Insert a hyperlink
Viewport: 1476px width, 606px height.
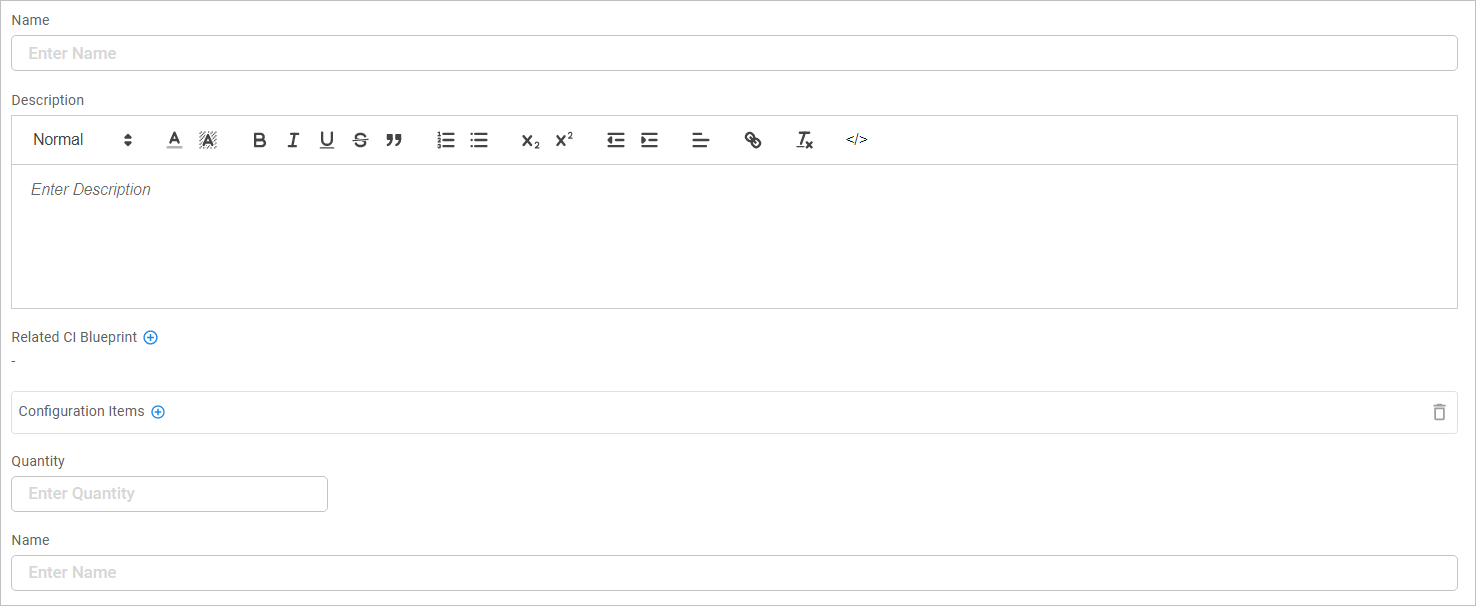[x=753, y=140]
